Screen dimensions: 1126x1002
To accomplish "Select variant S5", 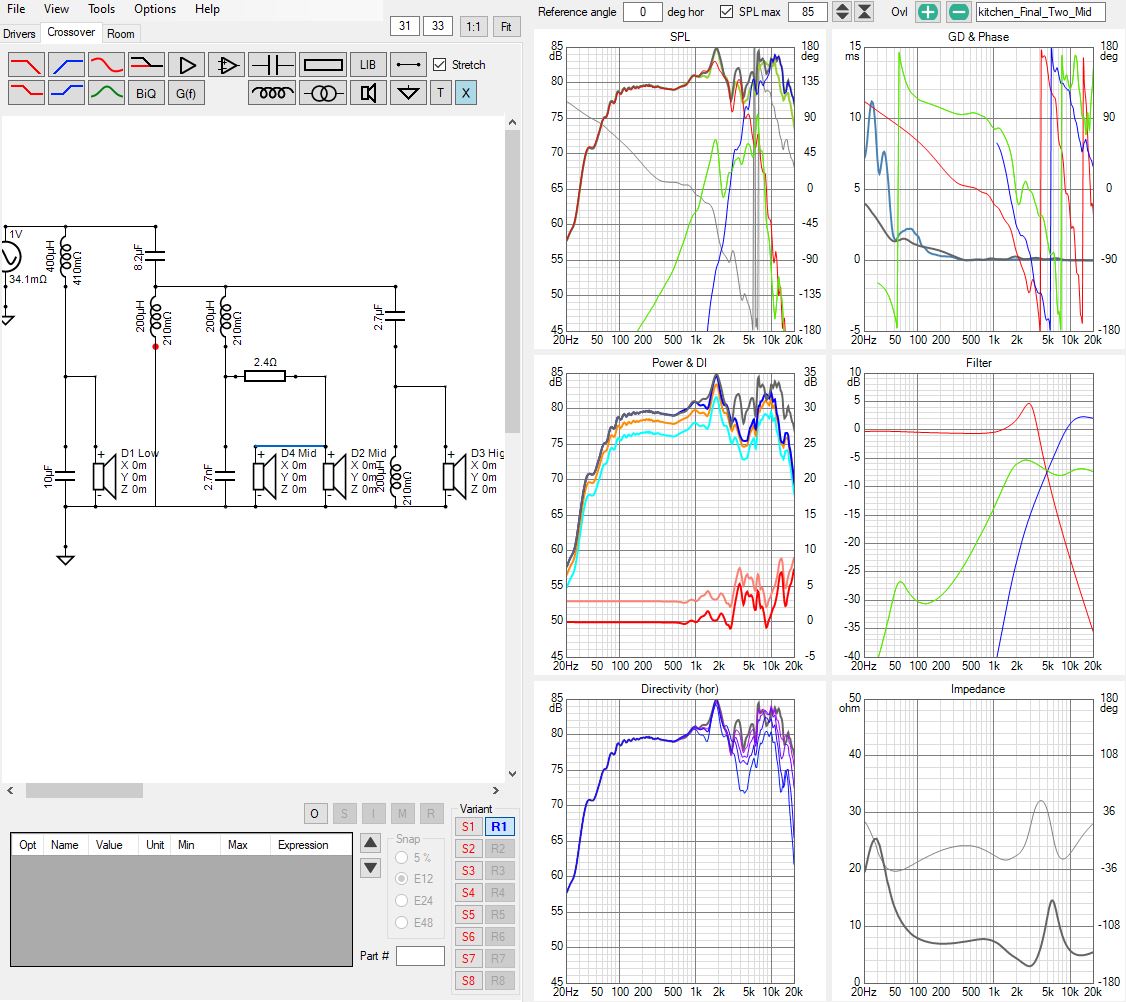I will point(468,914).
